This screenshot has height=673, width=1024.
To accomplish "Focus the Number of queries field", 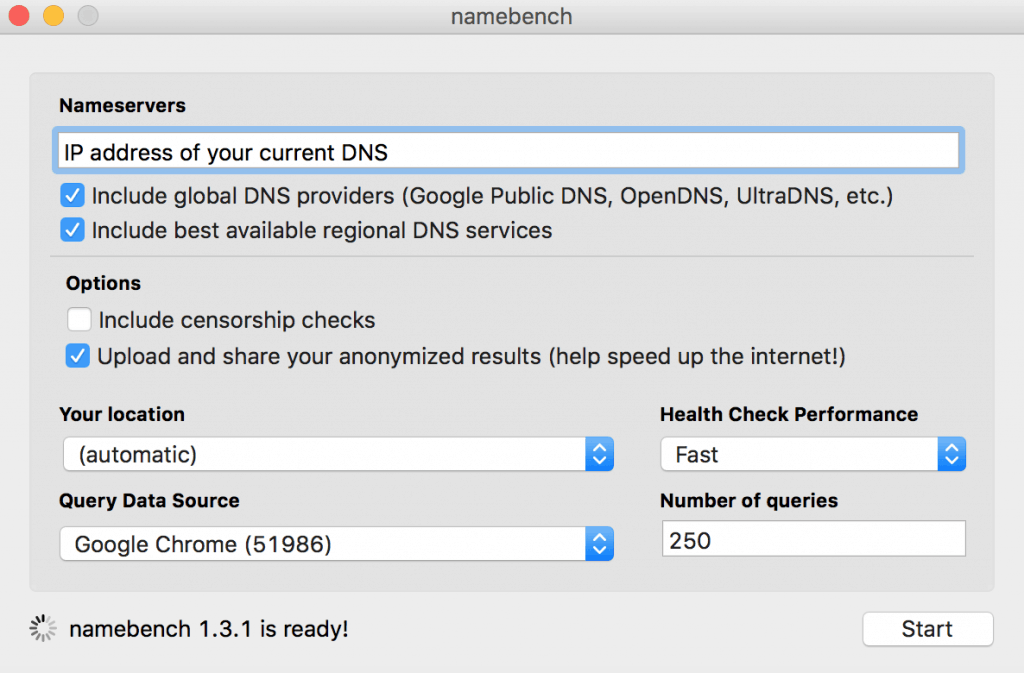I will click(812, 539).
